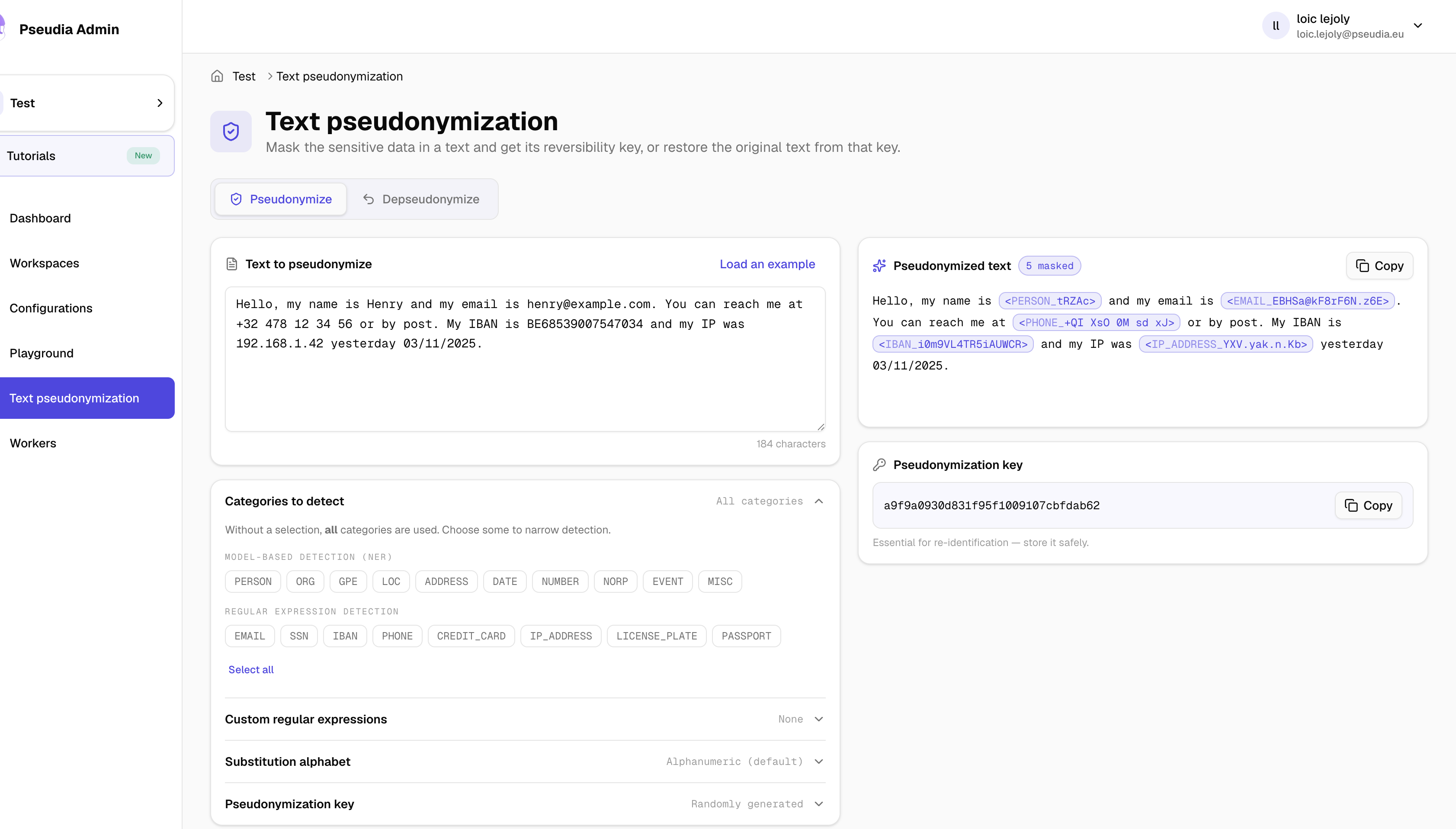
Task: Click the document icon next to Text to pseudonymize
Action: point(232,264)
